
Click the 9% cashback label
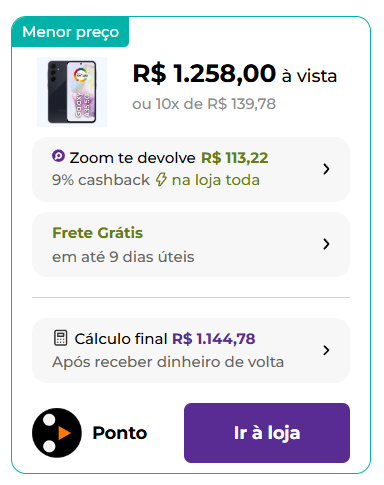[x=101, y=180]
